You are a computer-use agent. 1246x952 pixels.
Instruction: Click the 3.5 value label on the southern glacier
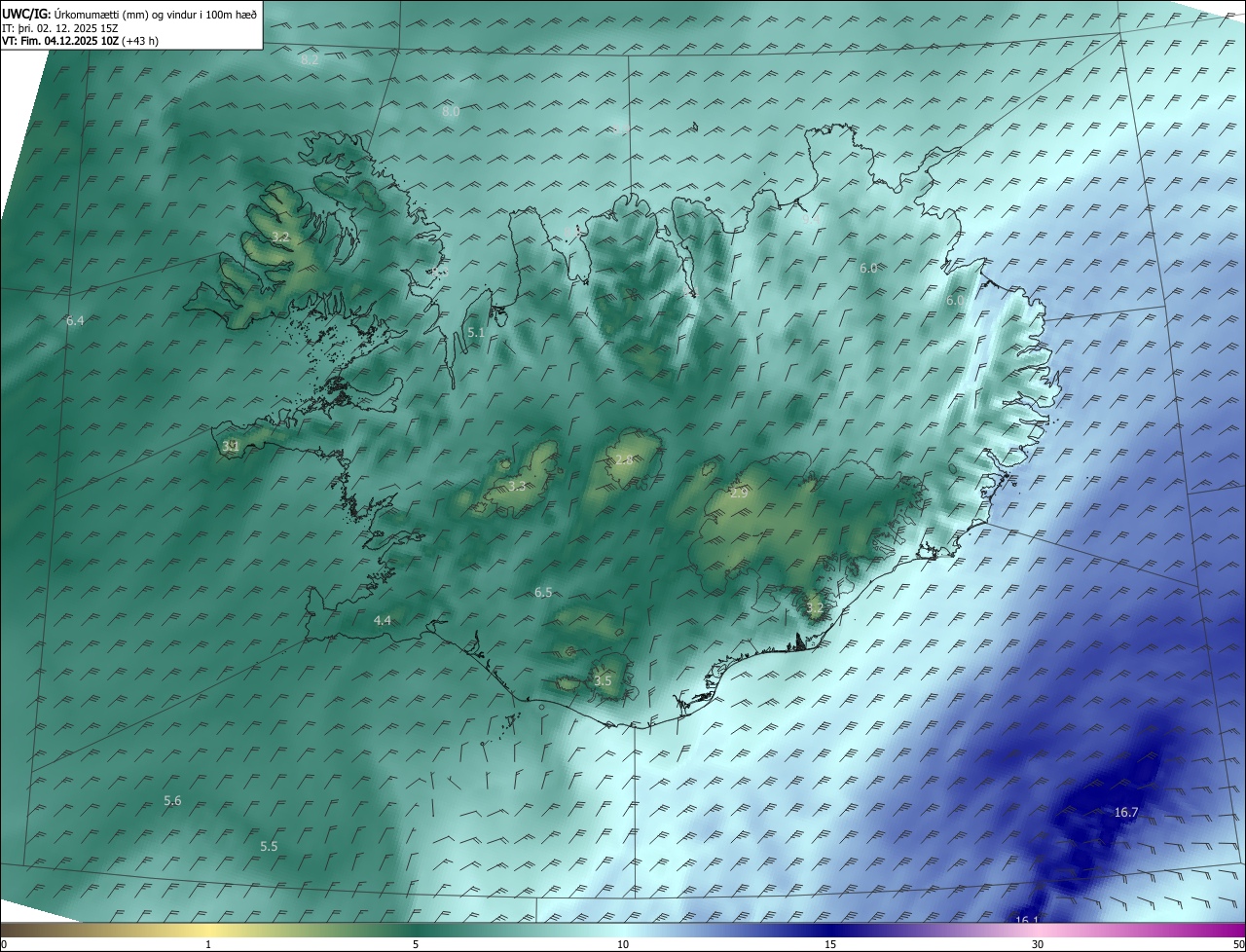(603, 680)
